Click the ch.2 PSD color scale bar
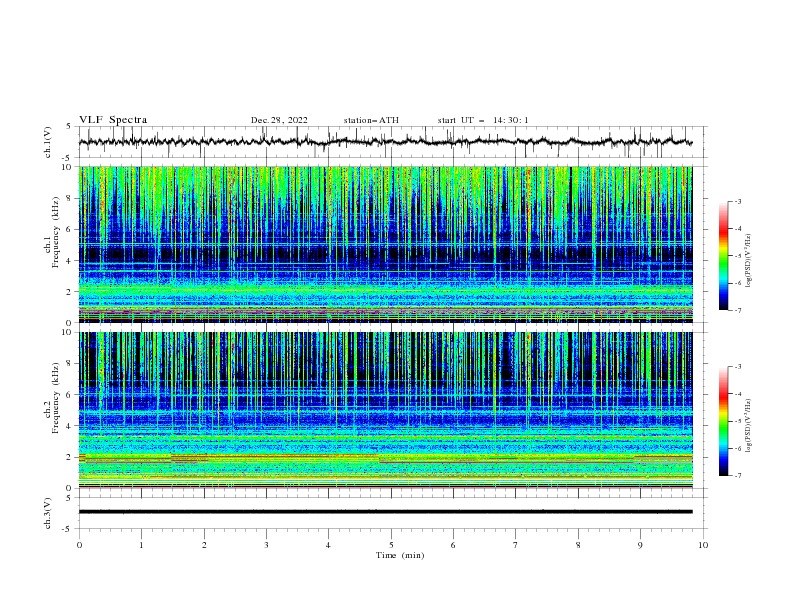The width and height of the screenshot is (792, 612). click(x=724, y=421)
